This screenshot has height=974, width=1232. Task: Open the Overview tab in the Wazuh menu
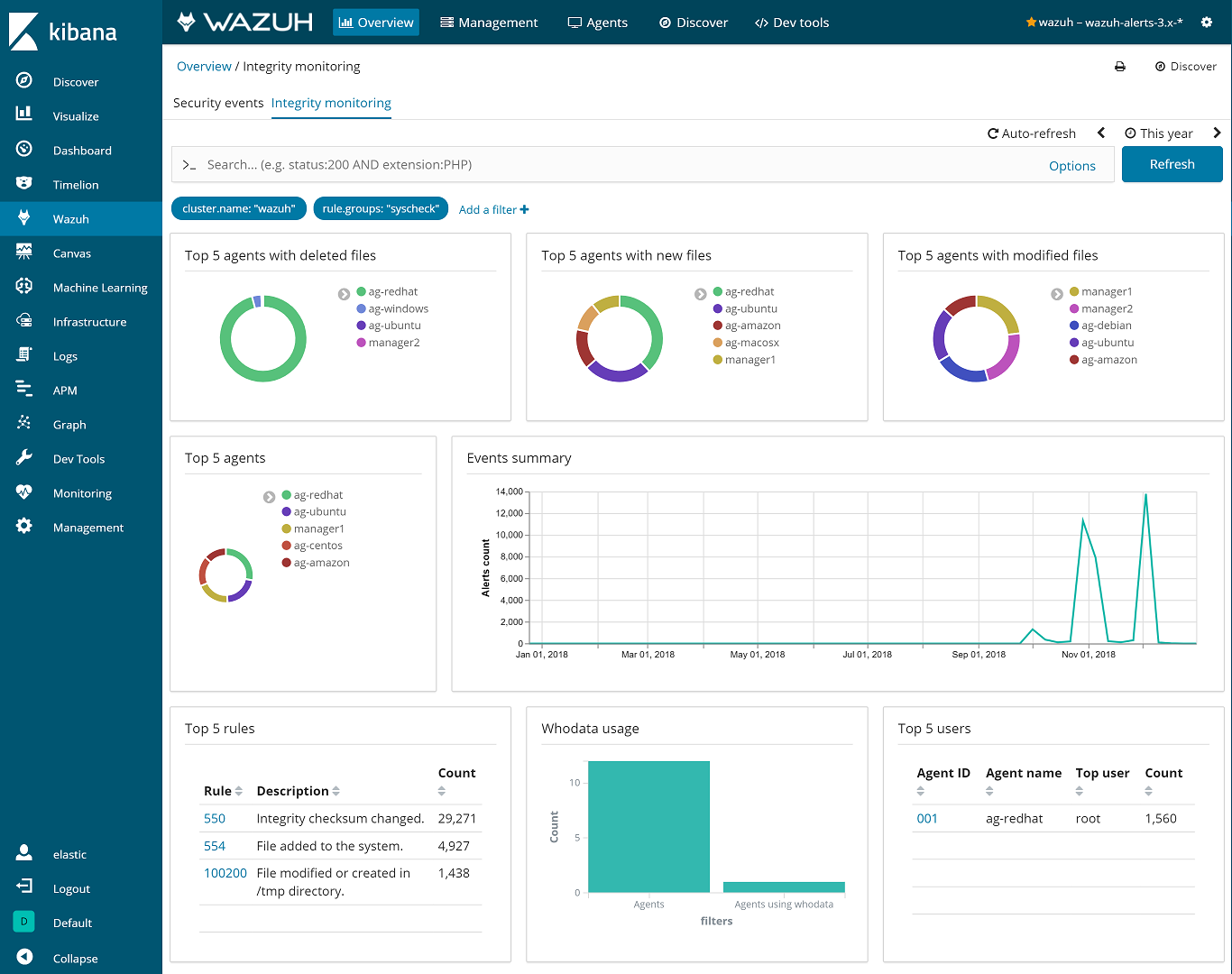376,23
